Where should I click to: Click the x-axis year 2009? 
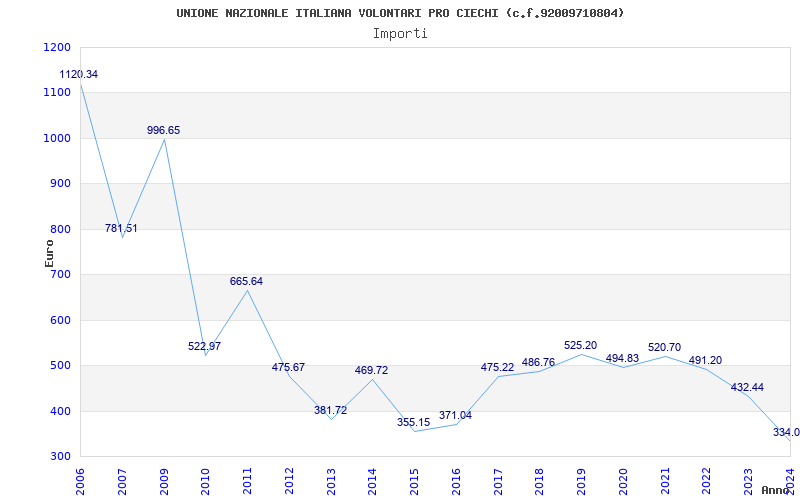164,482
